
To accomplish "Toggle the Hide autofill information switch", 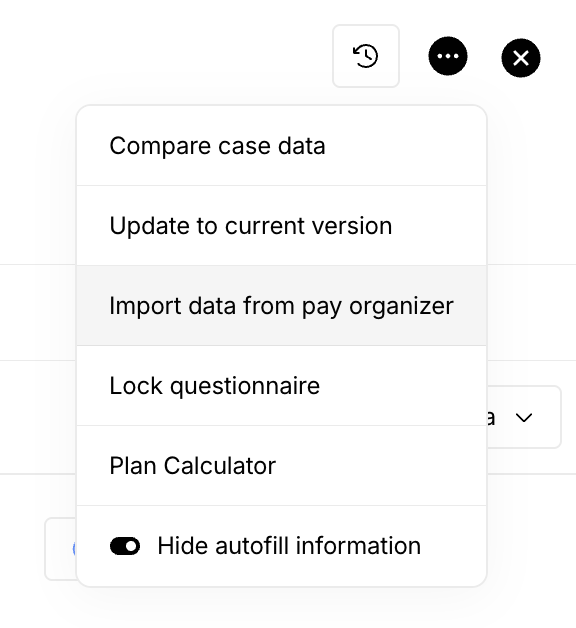I will (125, 546).
